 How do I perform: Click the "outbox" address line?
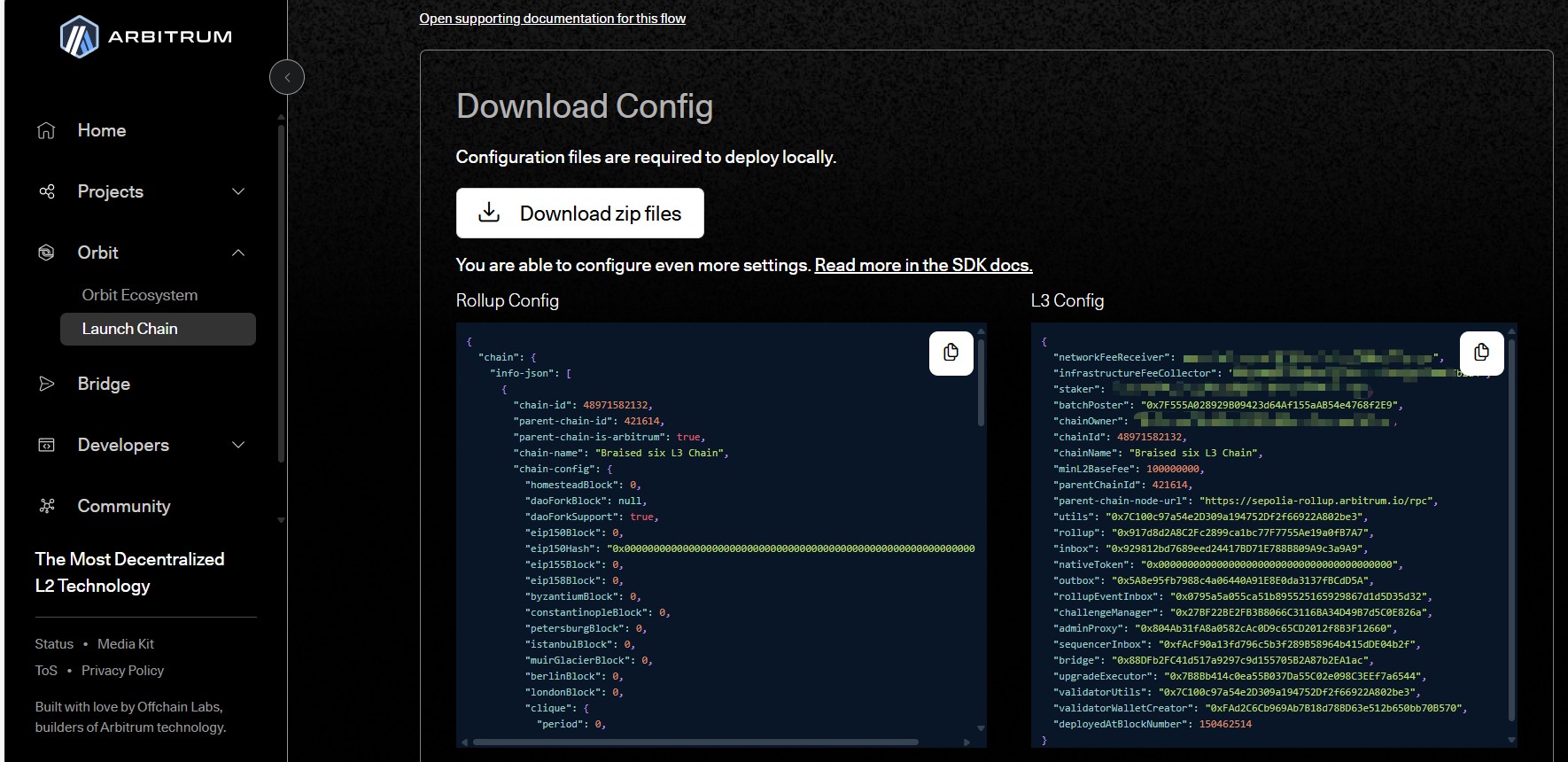(x=1213, y=580)
